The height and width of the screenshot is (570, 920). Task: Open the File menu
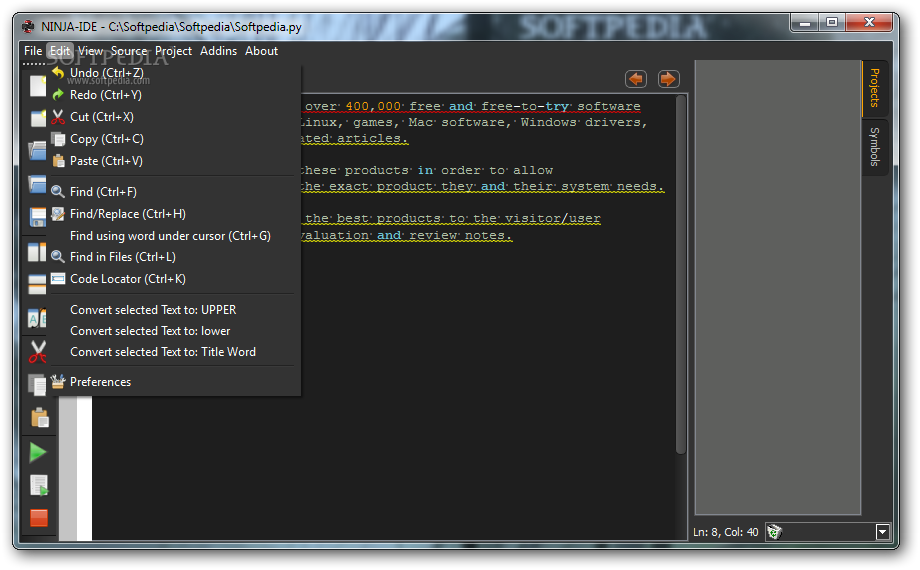[x=33, y=51]
